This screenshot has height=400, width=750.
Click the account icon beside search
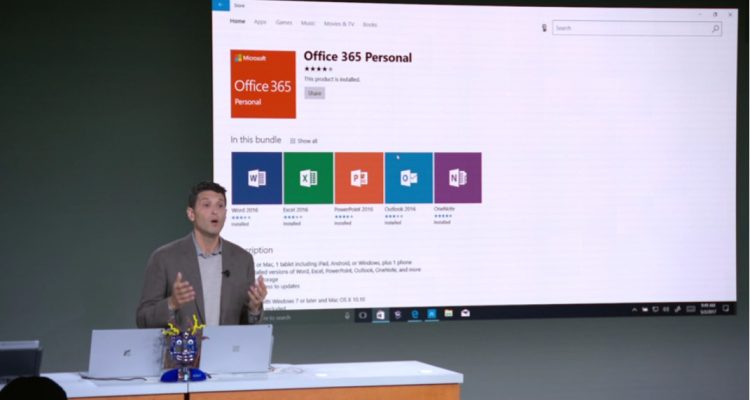(544, 28)
